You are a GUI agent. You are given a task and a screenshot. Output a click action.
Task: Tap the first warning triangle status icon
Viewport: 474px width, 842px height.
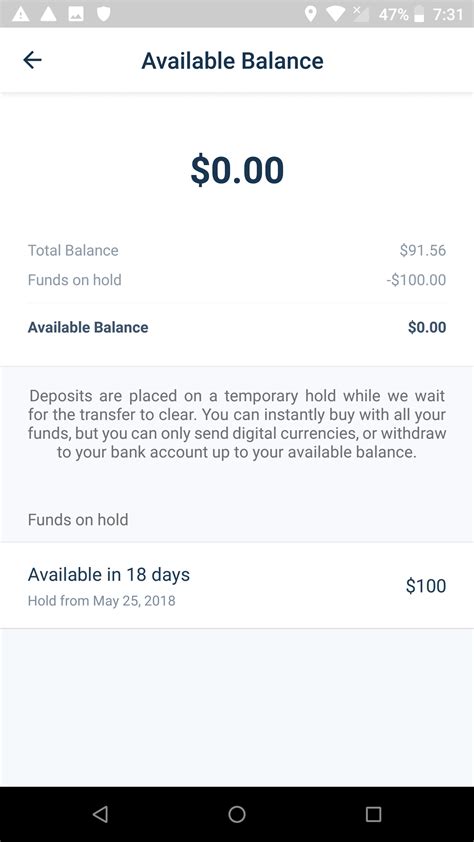click(20, 14)
